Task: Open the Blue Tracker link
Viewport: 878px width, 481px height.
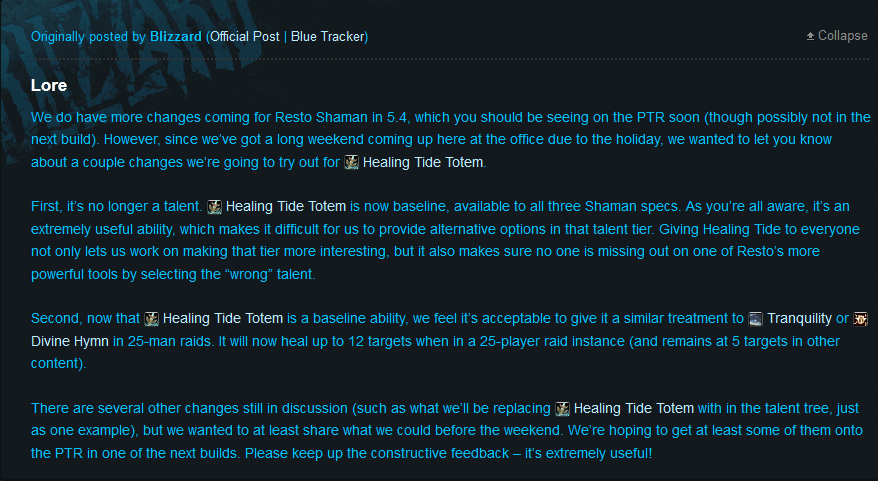Action: coord(328,36)
